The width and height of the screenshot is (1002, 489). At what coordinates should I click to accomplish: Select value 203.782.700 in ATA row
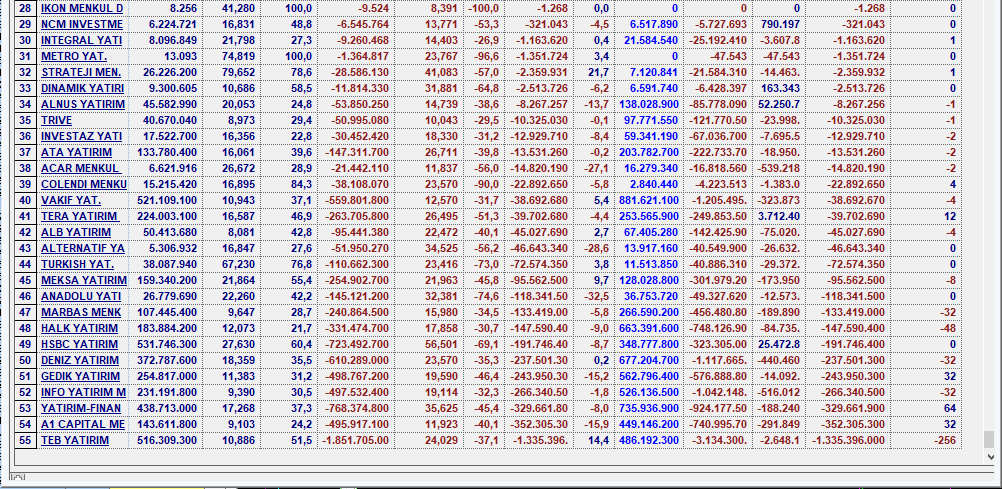pyautogui.click(x=649, y=152)
